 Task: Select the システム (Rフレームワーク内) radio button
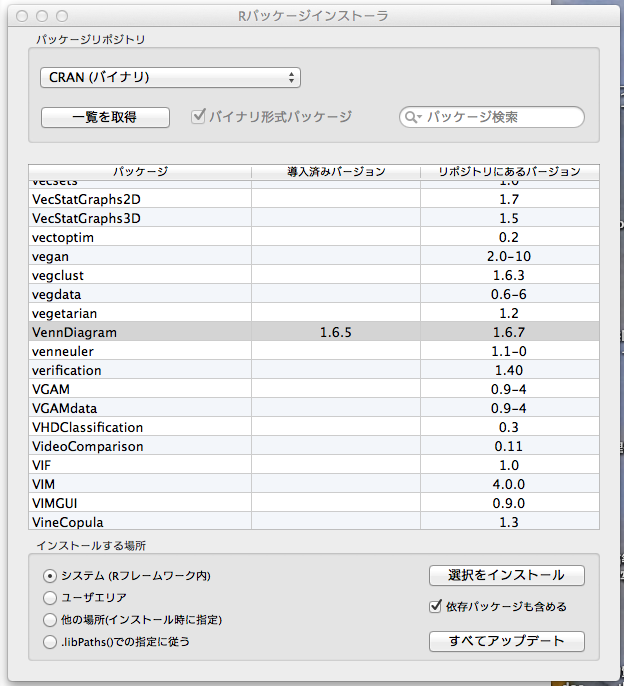[x=51, y=576]
